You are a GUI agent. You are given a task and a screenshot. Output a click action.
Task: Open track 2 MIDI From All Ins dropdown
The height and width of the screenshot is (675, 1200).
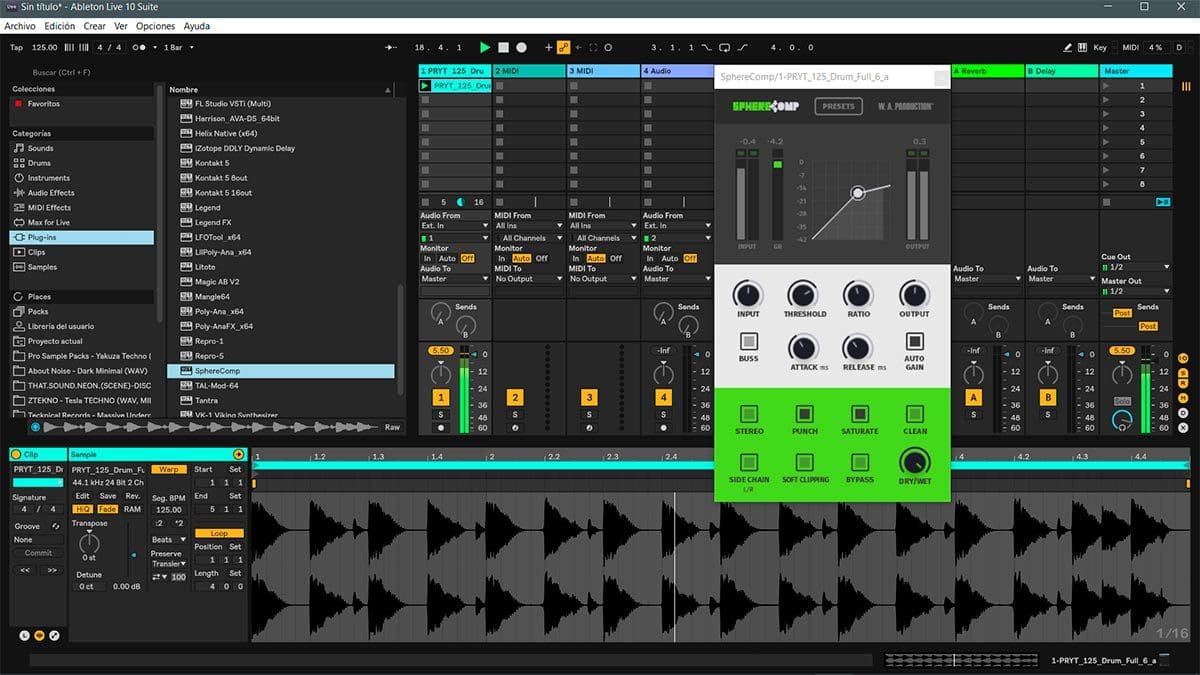click(529, 226)
